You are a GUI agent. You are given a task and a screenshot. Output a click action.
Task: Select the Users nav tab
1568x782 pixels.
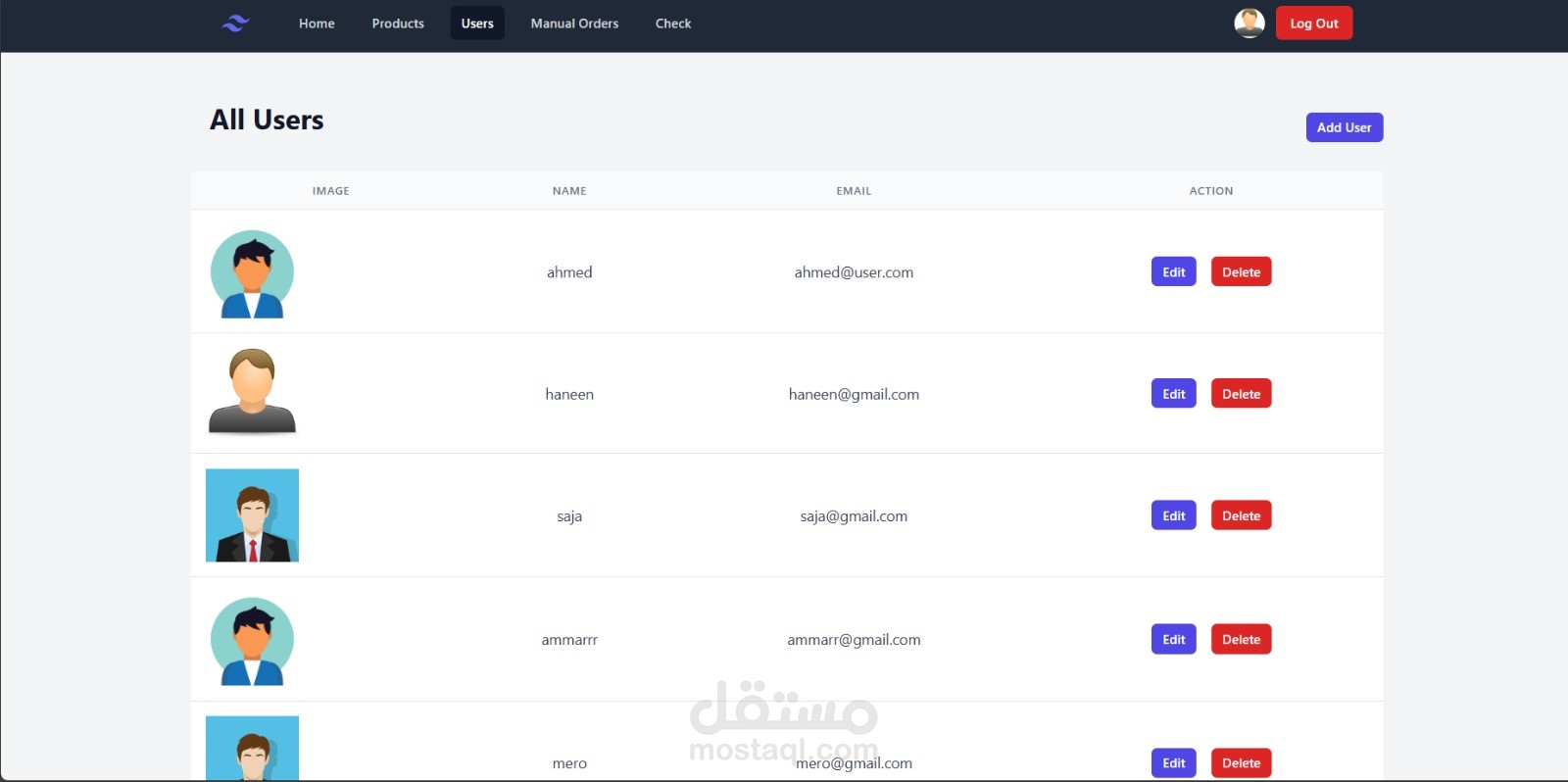pos(477,24)
